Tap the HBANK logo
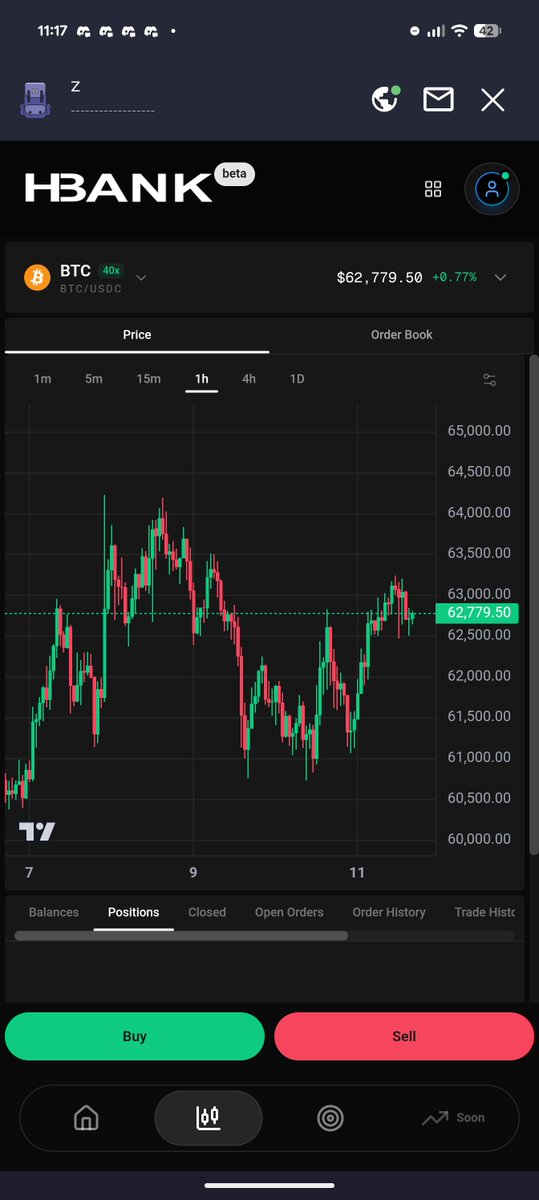The image size is (539, 1200). (118, 188)
